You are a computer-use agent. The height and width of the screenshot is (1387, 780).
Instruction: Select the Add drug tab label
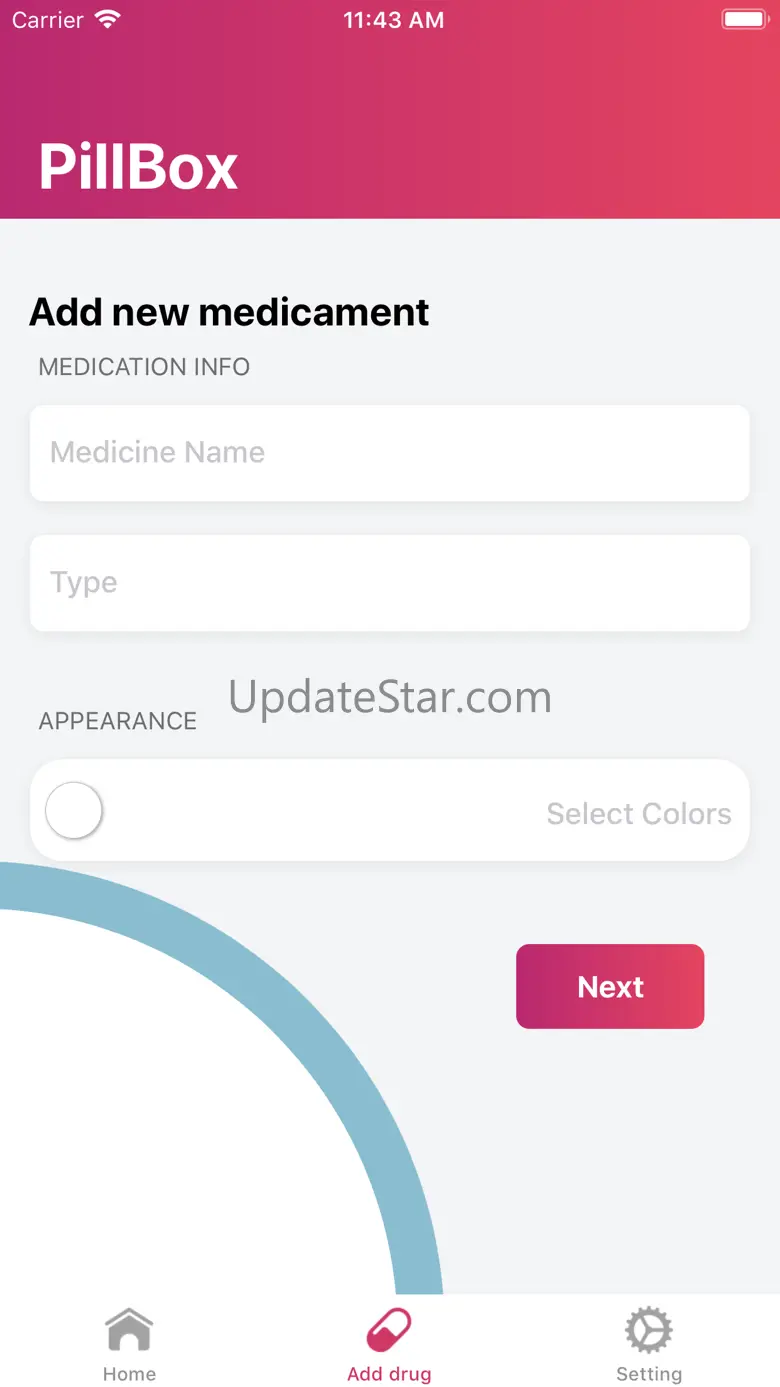(389, 1374)
